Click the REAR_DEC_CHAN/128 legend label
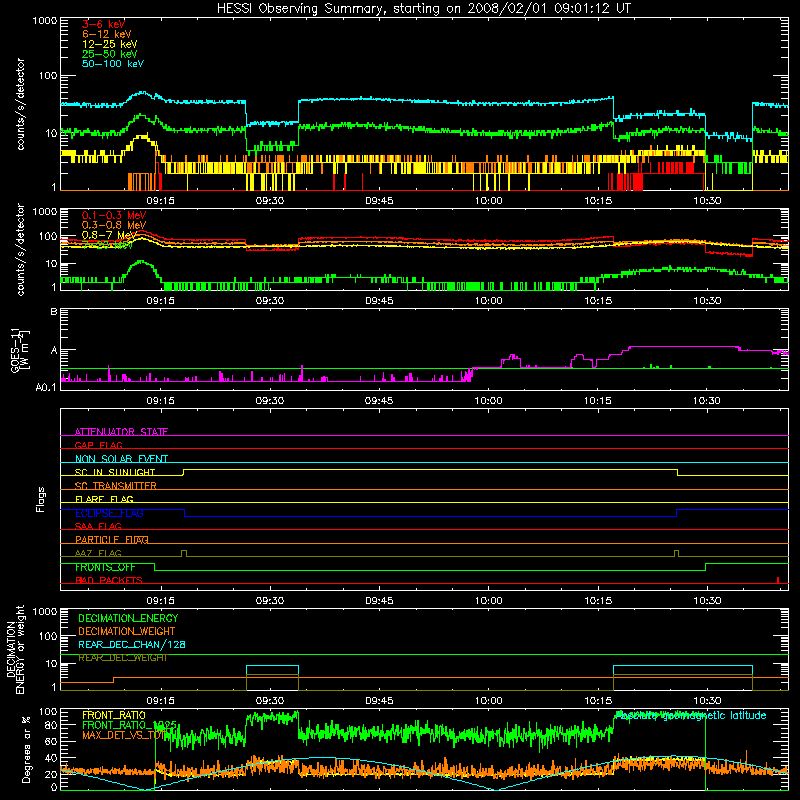Screen dimensions: 800x800 pos(132,644)
